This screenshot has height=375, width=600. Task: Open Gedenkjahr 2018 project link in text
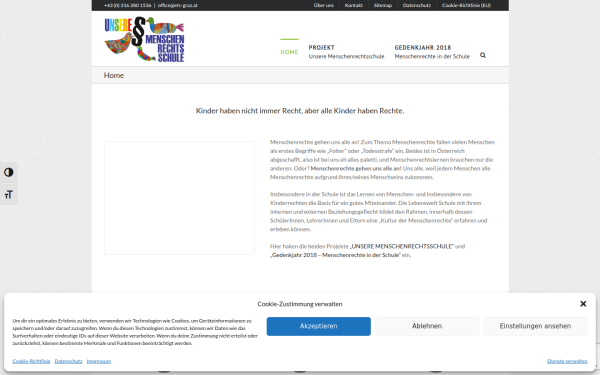[x=336, y=255]
